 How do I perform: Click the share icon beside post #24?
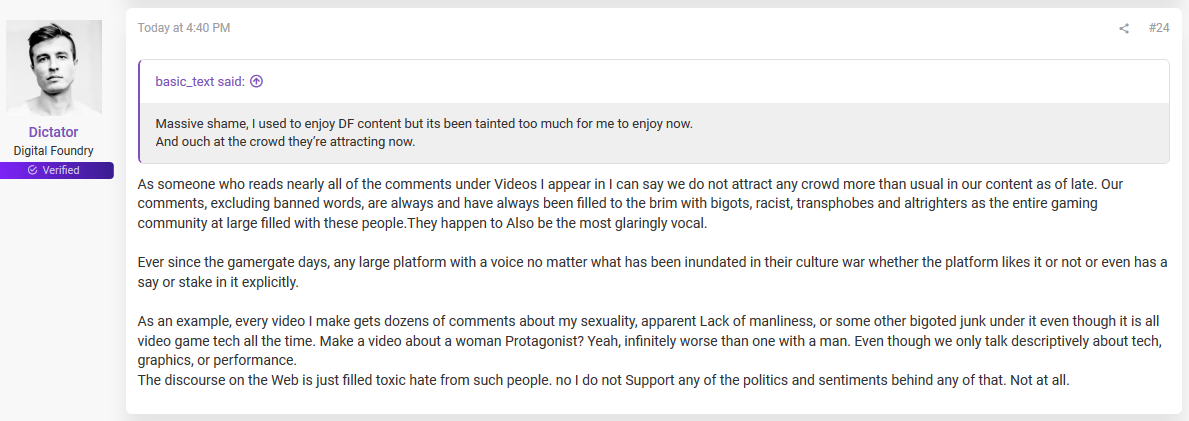coord(1124,29)
